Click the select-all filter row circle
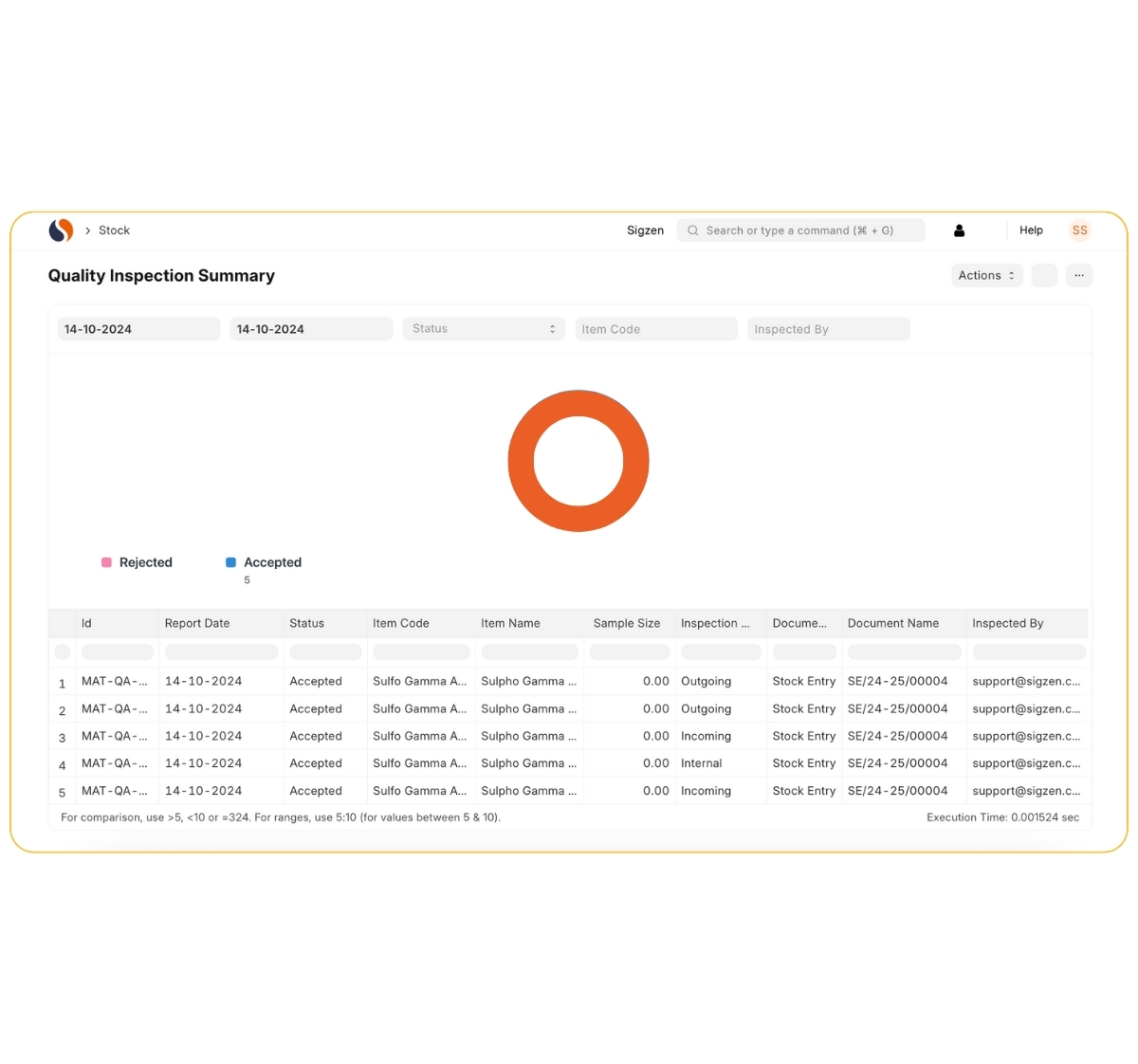Screen dimensions: 1138x1064 tap(63, 651)
